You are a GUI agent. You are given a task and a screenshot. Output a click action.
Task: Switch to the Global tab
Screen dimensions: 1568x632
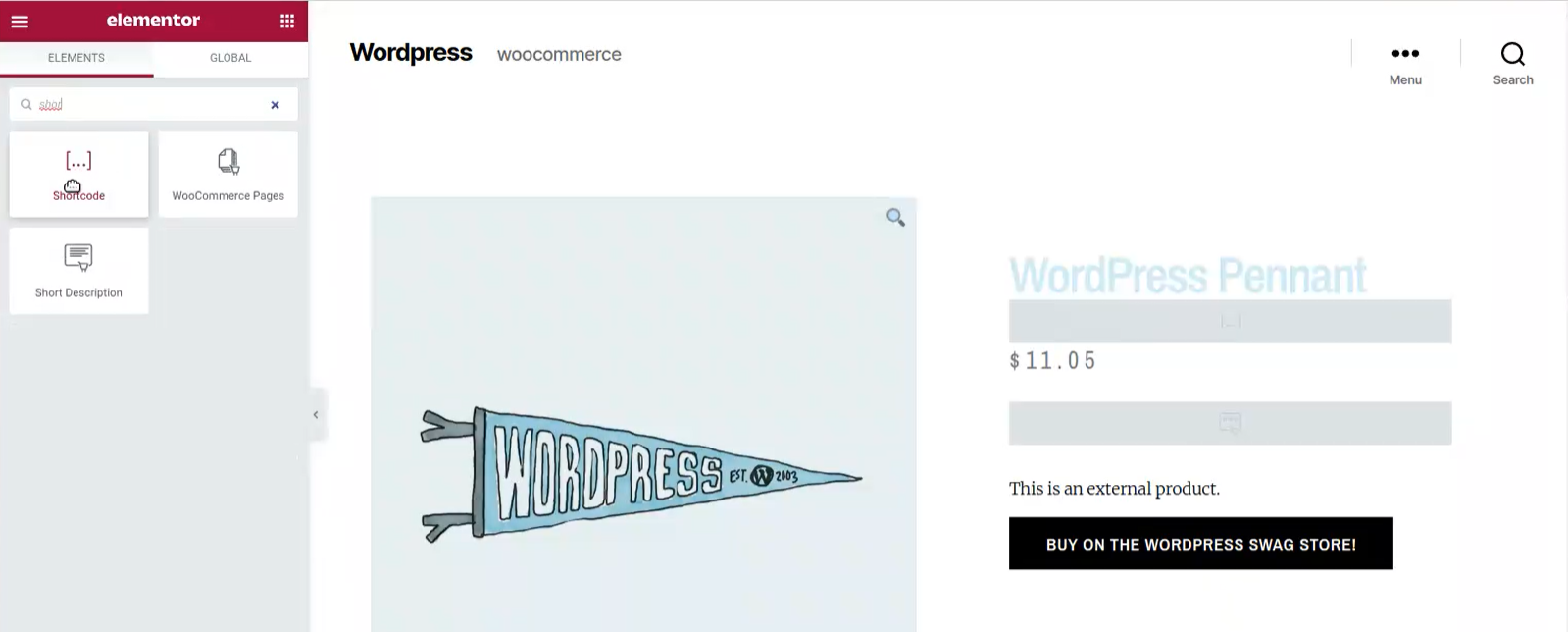[230, 58]
